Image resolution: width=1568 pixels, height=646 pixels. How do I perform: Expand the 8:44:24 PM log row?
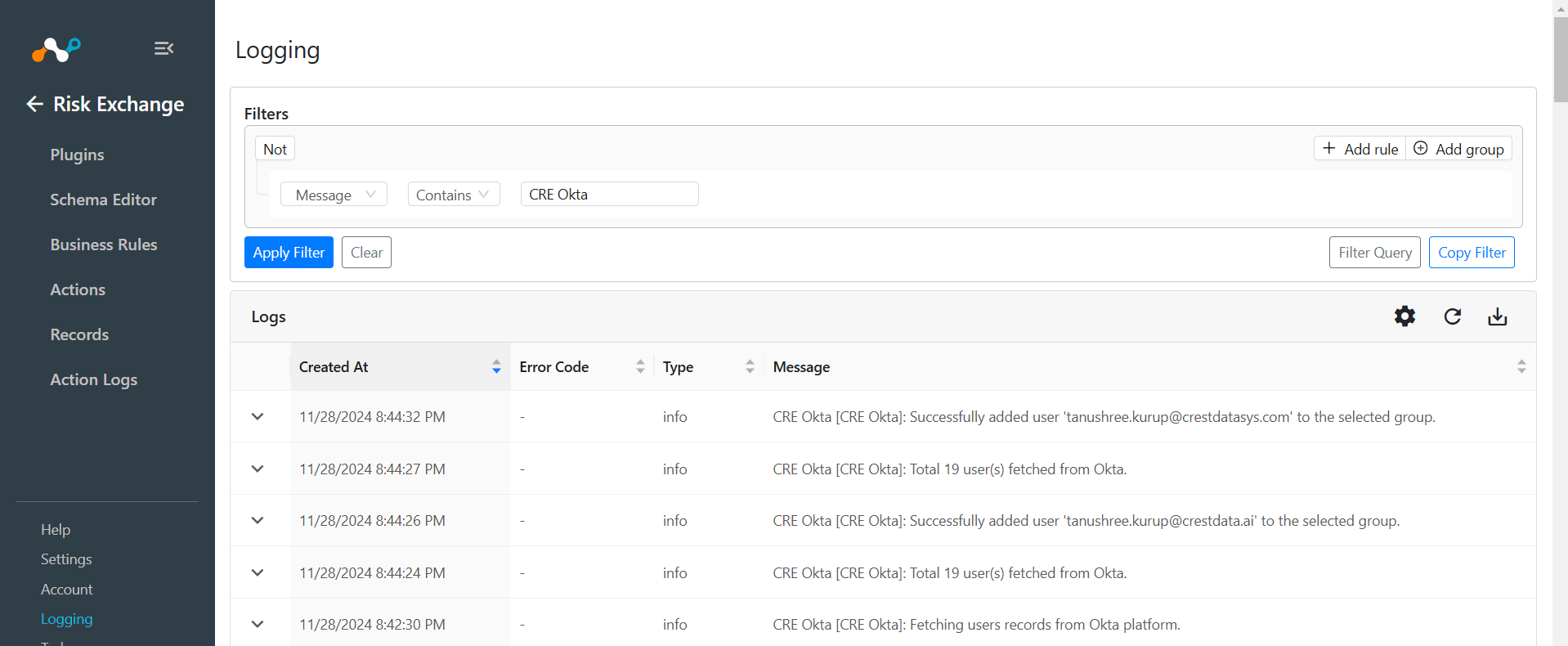tap(258, 572)
